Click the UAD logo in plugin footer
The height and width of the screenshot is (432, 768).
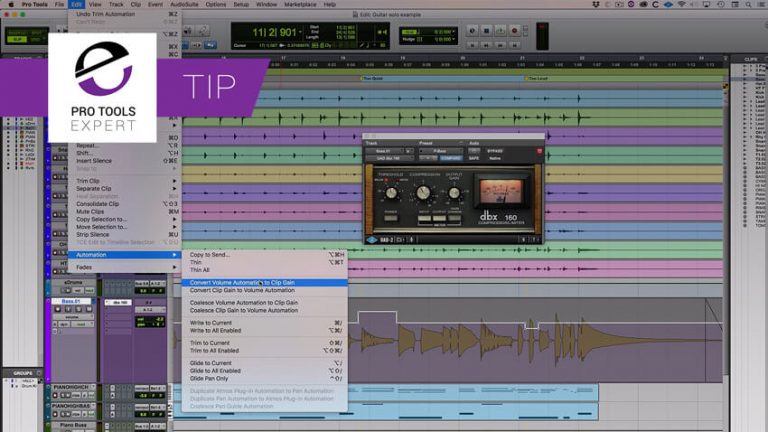point(372,240)
